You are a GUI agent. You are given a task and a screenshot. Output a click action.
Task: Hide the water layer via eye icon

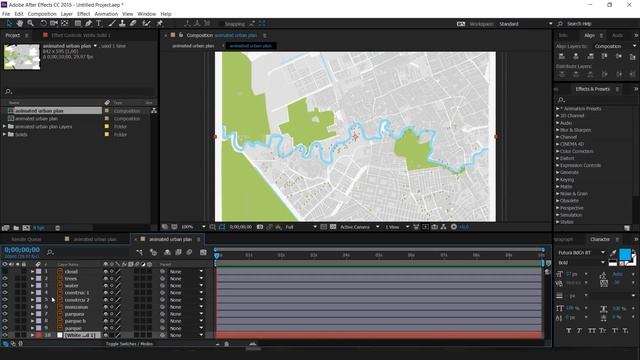(x=5, y=286)
